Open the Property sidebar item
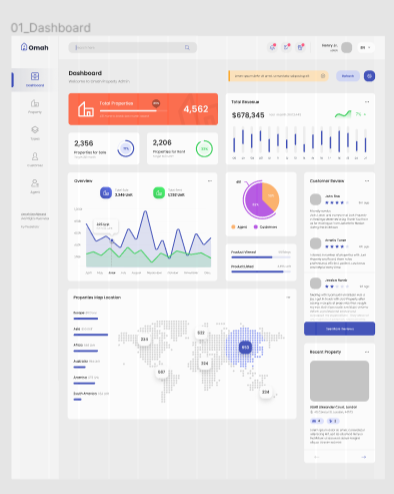394x494 pixels. tap(35, 106)
